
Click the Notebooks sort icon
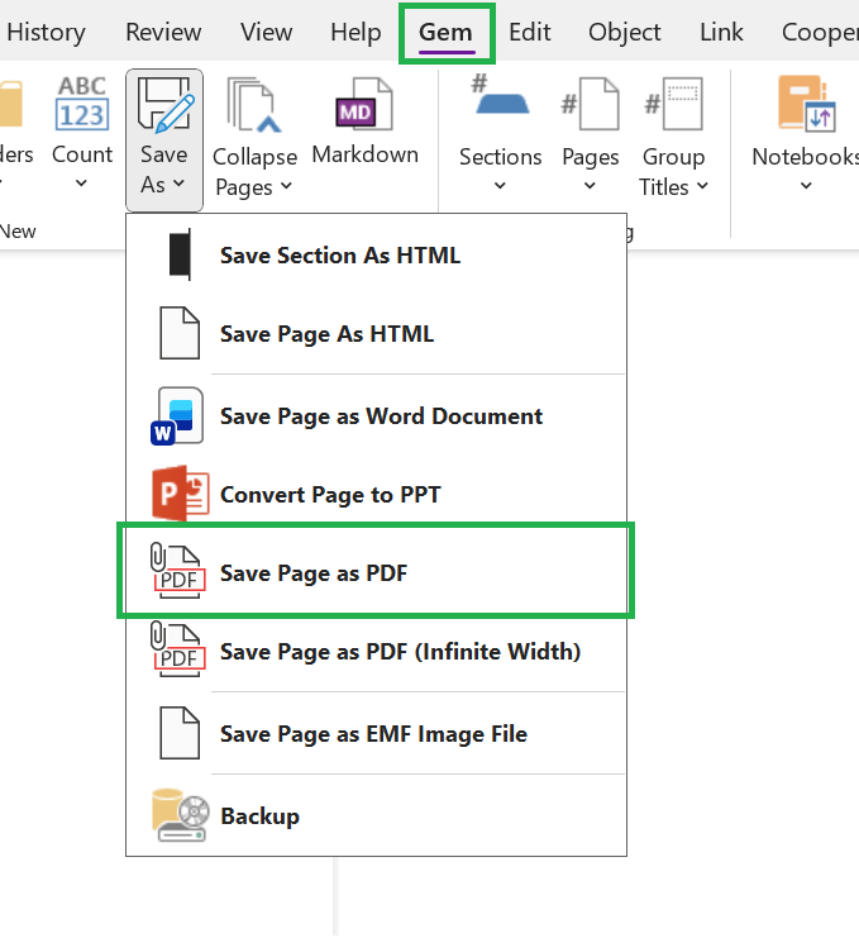[806, 104]
